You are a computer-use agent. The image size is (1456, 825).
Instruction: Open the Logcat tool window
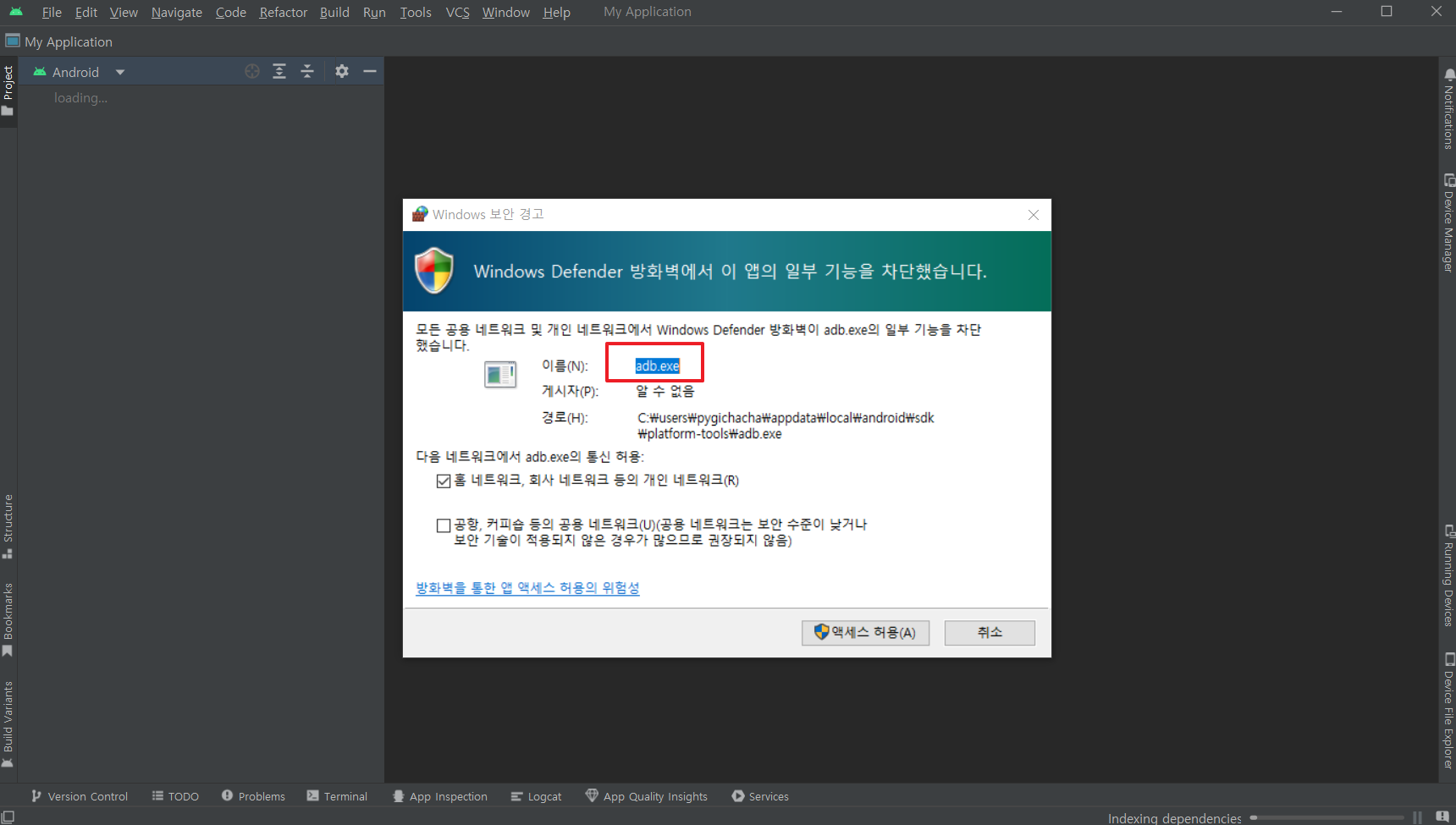536,796
